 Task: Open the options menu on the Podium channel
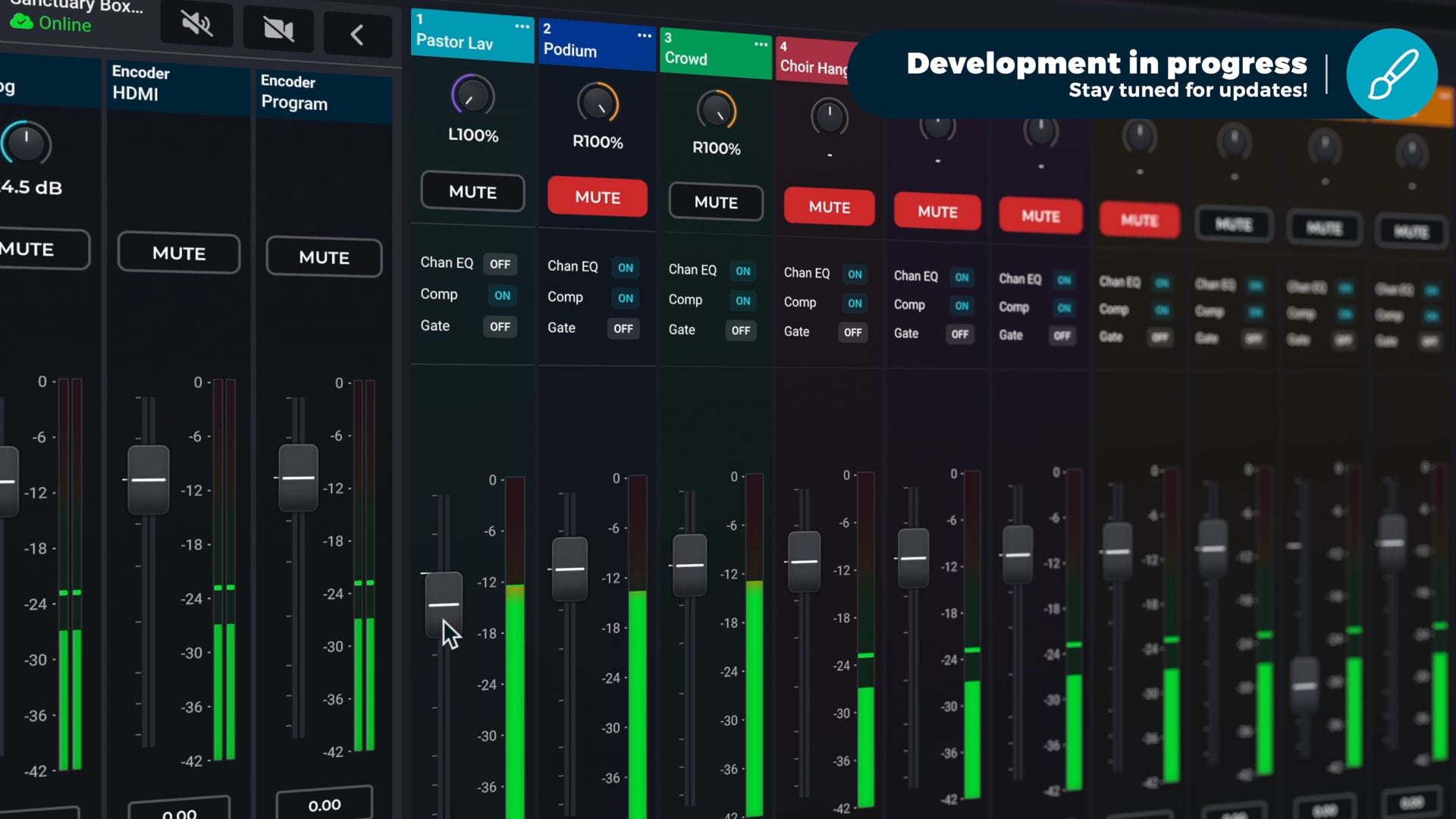coord(644,36)
